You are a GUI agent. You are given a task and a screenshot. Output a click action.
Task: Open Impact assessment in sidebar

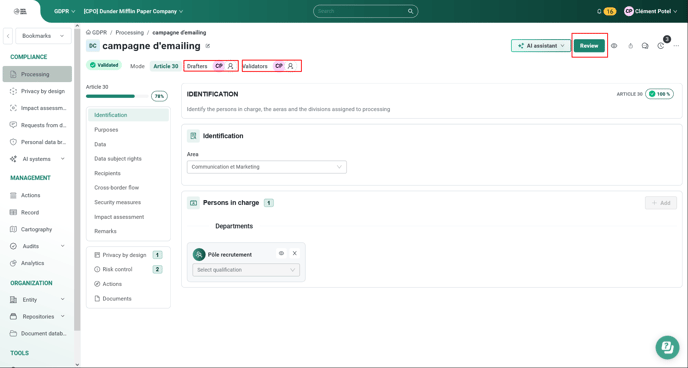(37, 108)
